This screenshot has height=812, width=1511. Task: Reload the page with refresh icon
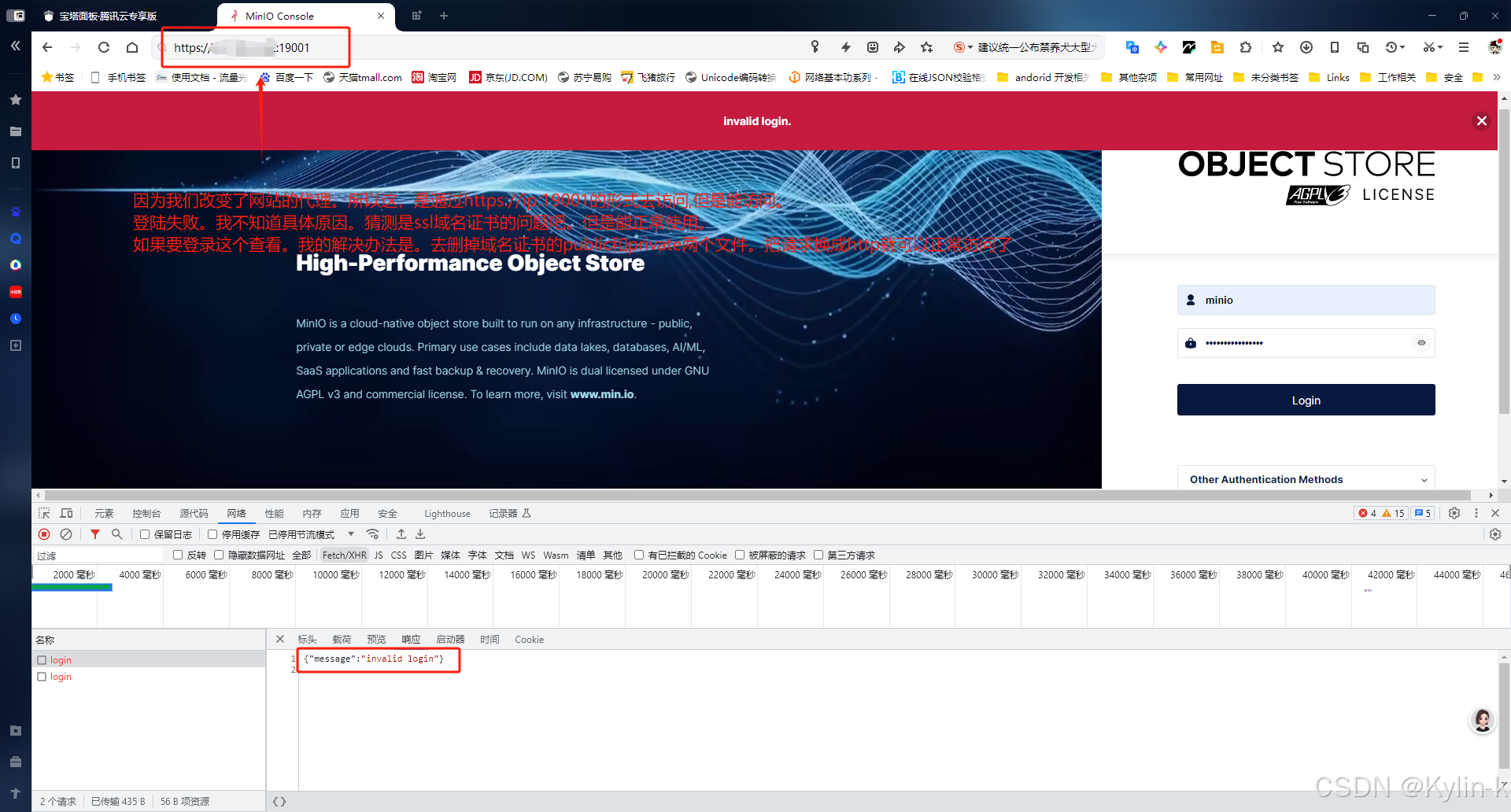104,47
